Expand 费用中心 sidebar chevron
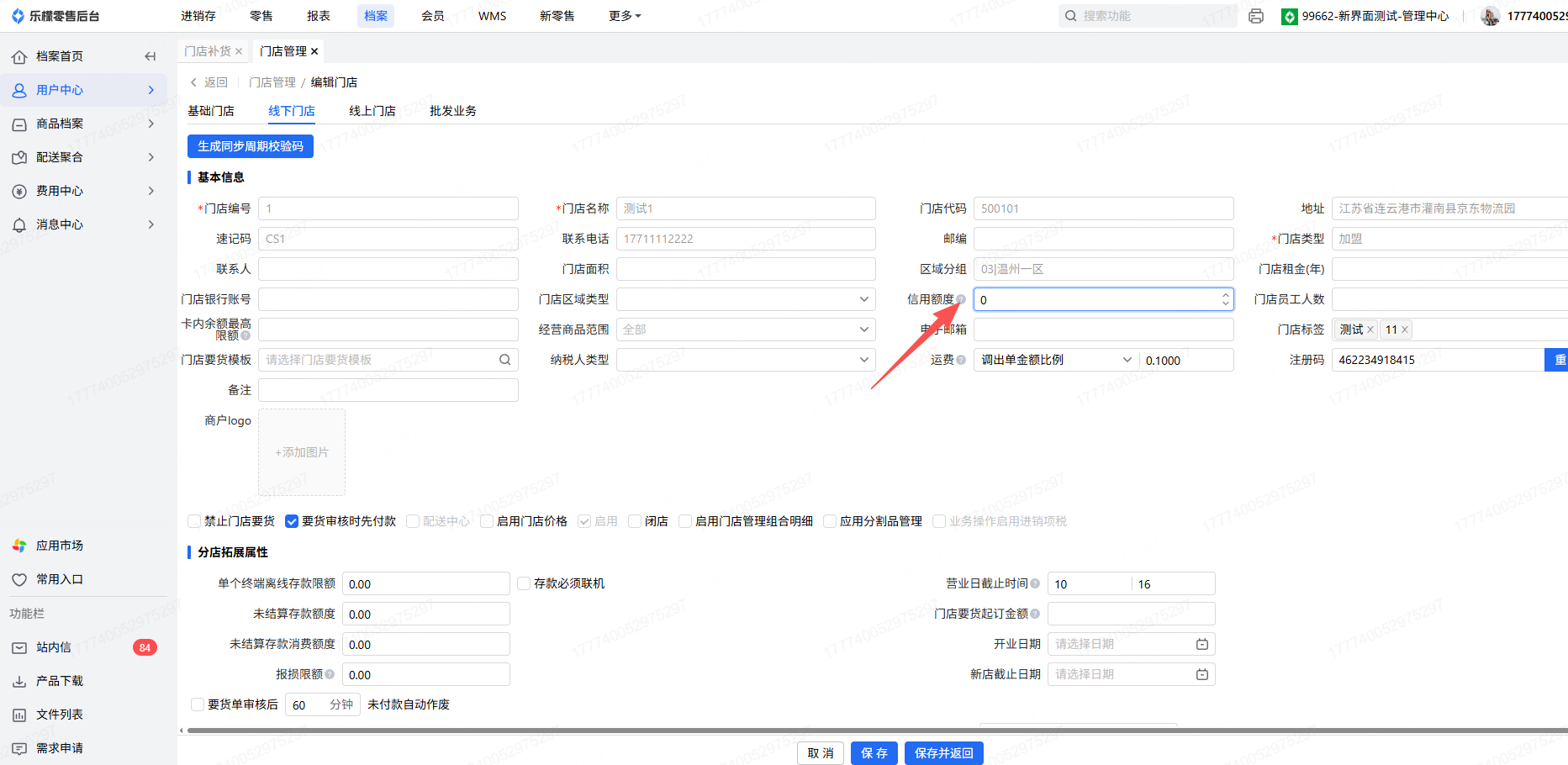This screenshot has height=765, width=1568. point(151,191)
